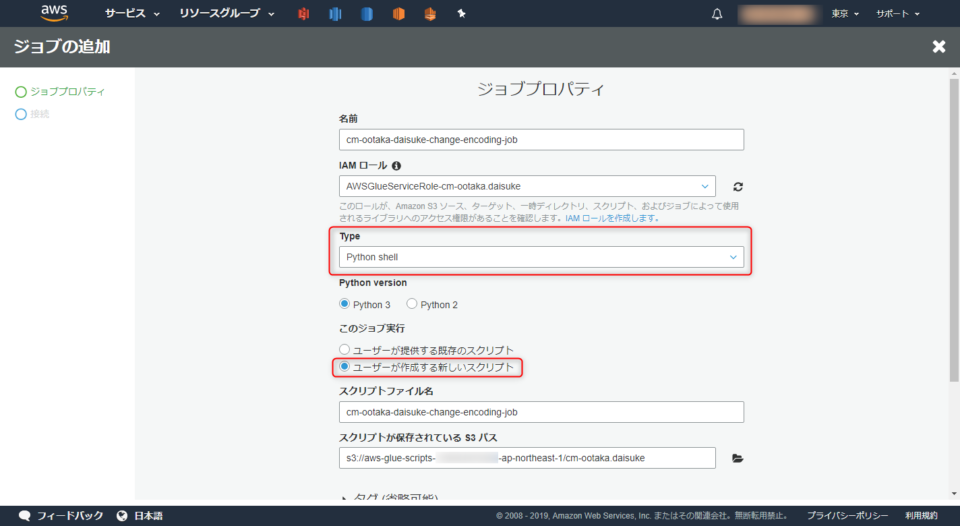Viewport: 960px width, 526px height.
Task: Click the AWS logo home icon
Action: (x=54, y=14)
